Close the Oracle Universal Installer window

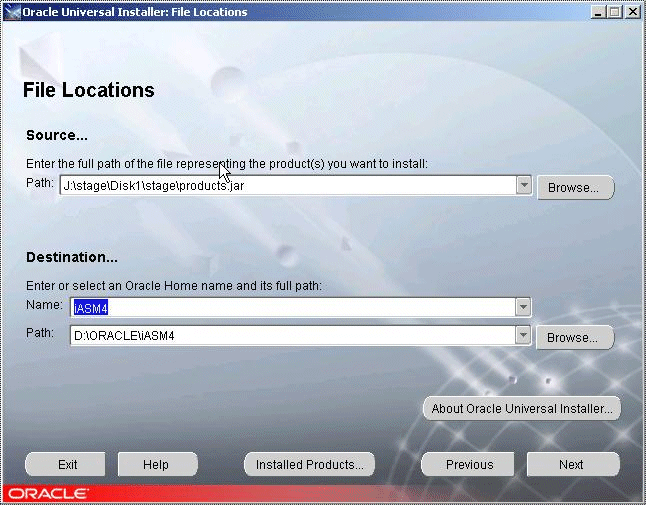(x=633, y=12)
